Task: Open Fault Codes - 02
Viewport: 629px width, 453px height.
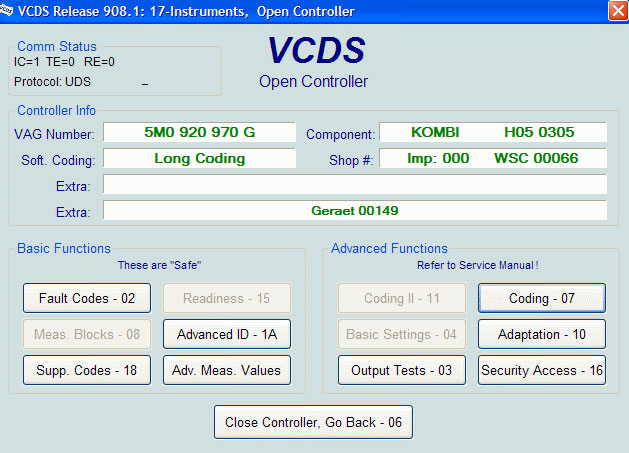Action: coord(87,298)
